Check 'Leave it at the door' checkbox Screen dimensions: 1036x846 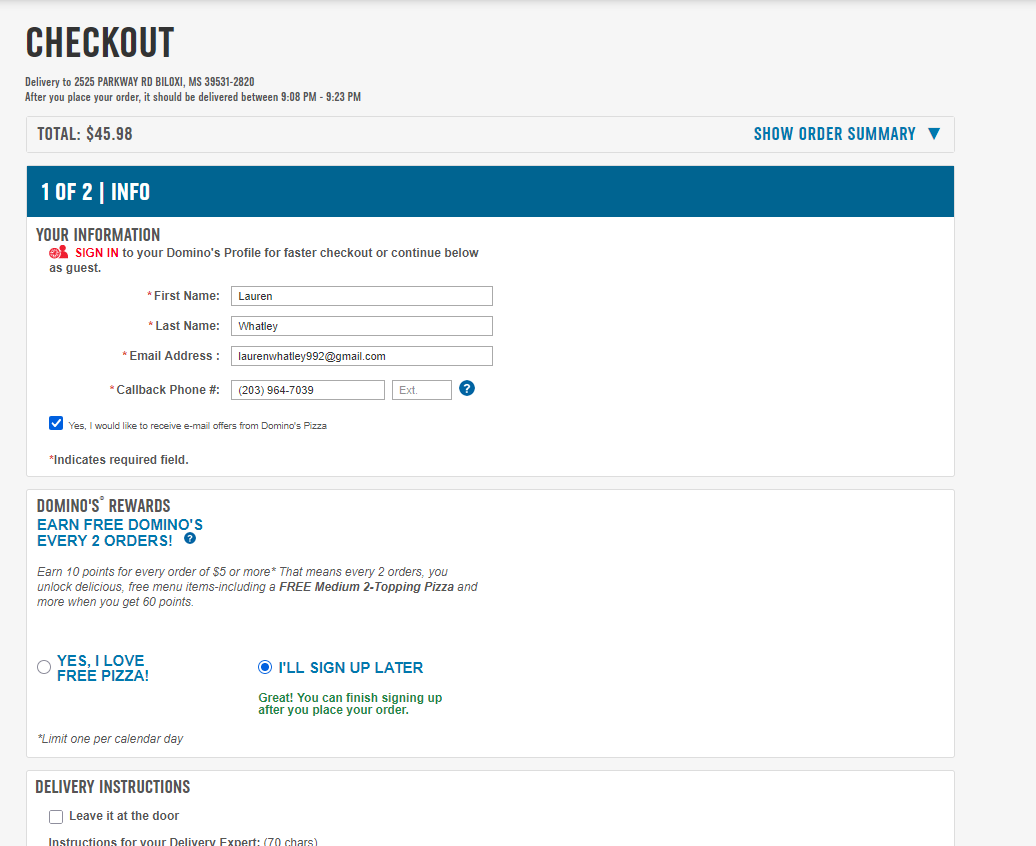click(56, 817)
